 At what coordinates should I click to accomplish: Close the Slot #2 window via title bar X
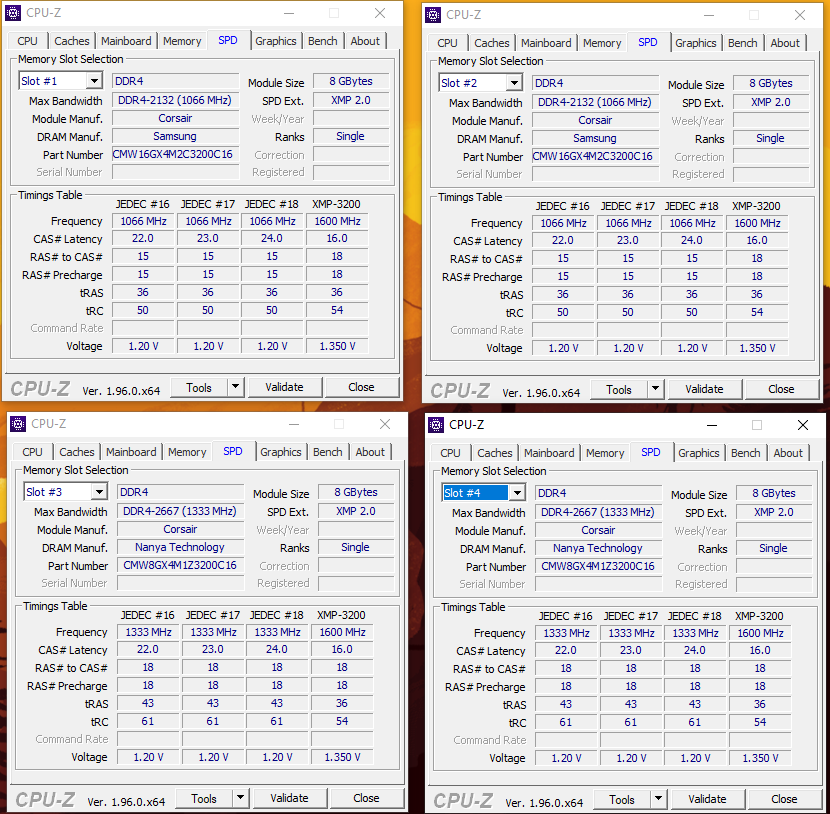799,15
